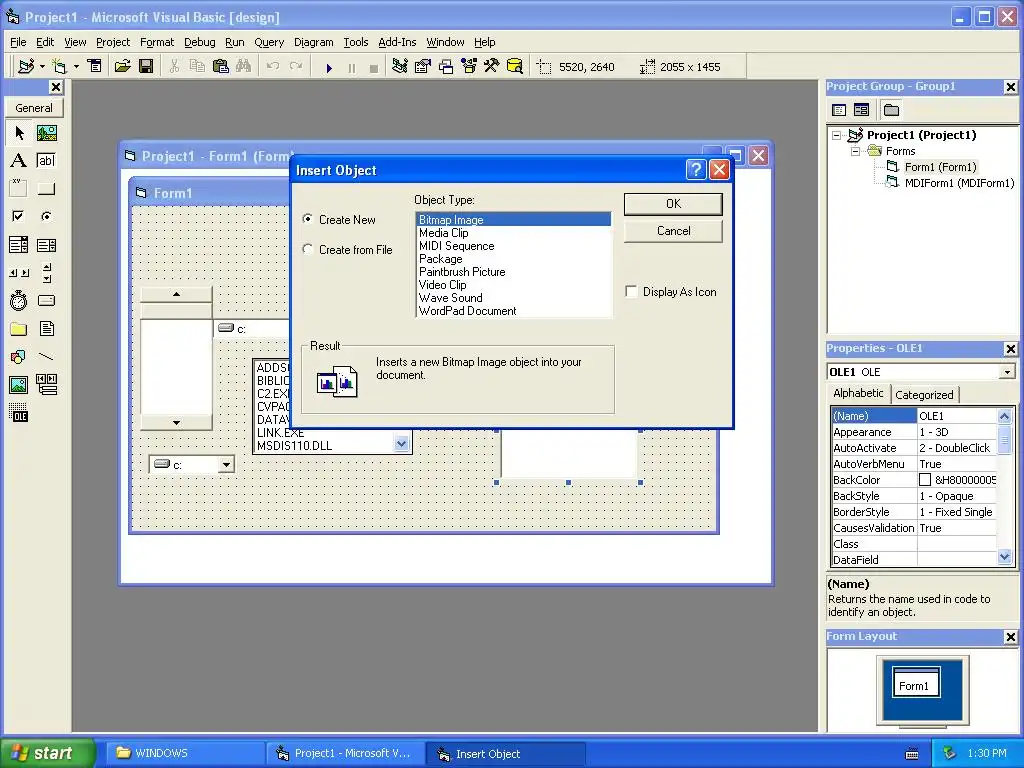
Task: Pick the TextBox control tool
Action: point(46,161)
